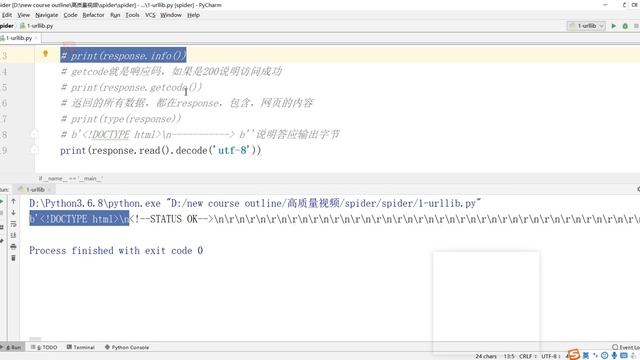Click the Print icon in Run panel
The width and height of the screenshot is (640, 360).
click(13, 247)
